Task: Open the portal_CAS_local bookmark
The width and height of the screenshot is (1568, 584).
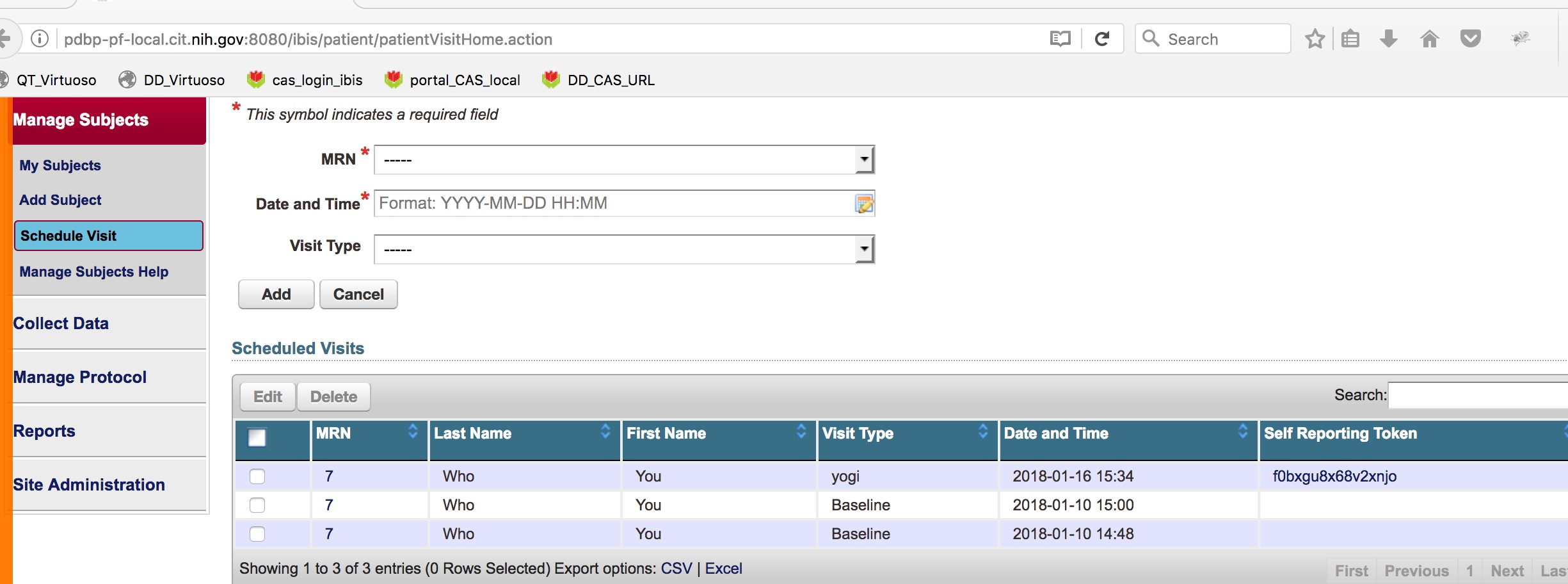Action: coord(452,80)
